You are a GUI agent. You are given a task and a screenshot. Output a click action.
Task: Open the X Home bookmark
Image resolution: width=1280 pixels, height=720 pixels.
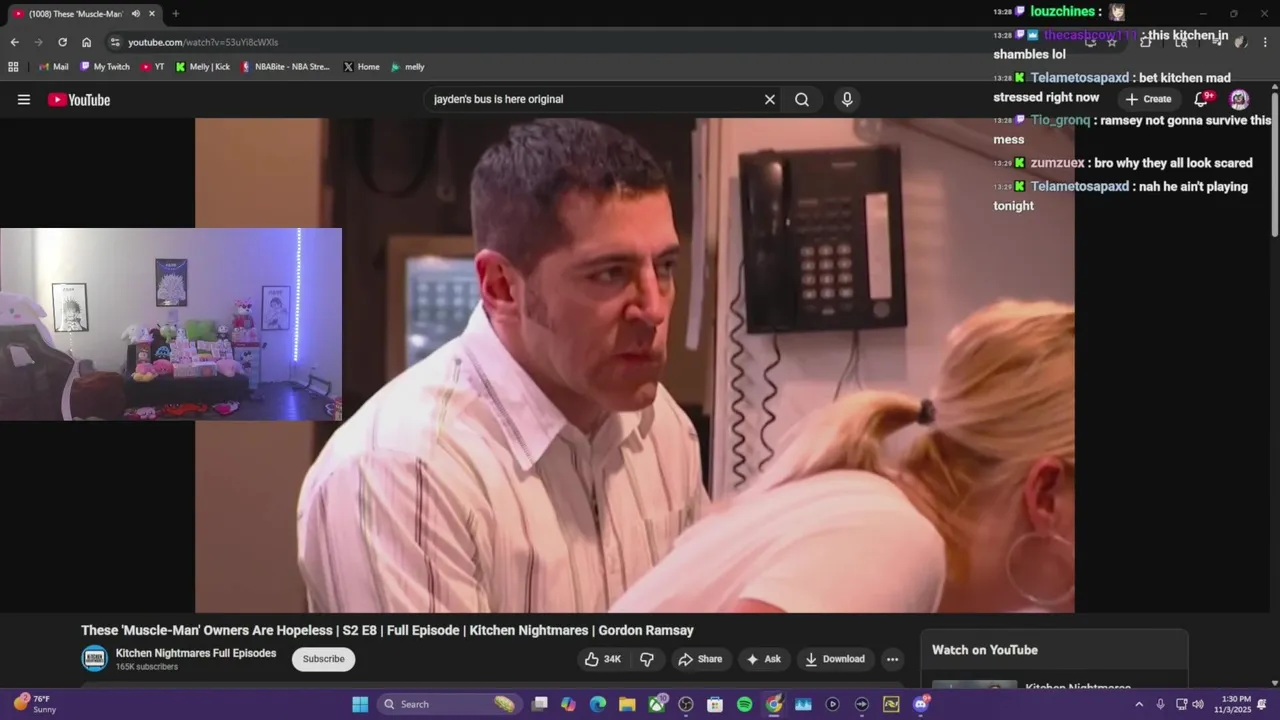click(x=361, y=67)
